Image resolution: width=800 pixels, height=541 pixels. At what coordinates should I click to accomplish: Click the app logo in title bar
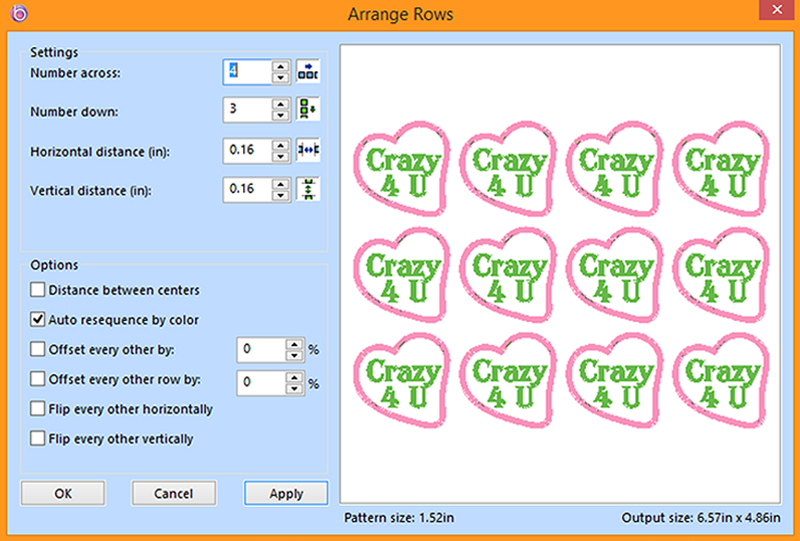[16, 15]
